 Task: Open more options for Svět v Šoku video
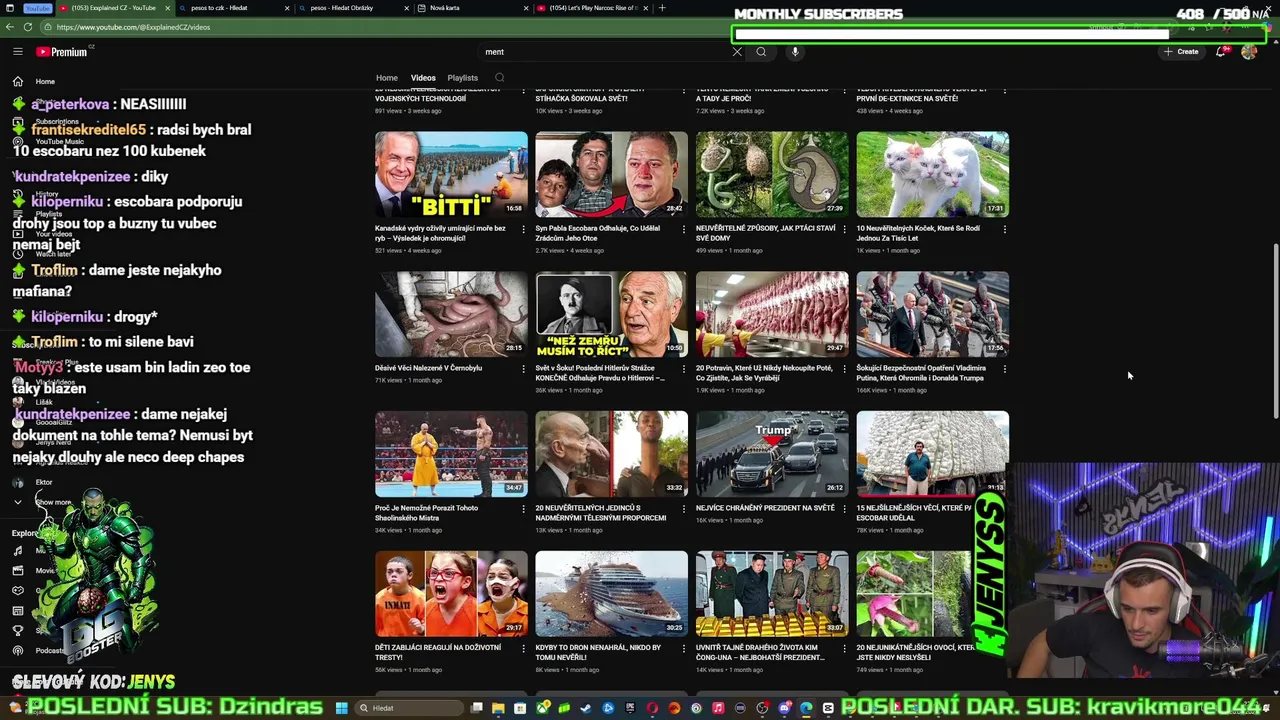[x=683, y=369]
